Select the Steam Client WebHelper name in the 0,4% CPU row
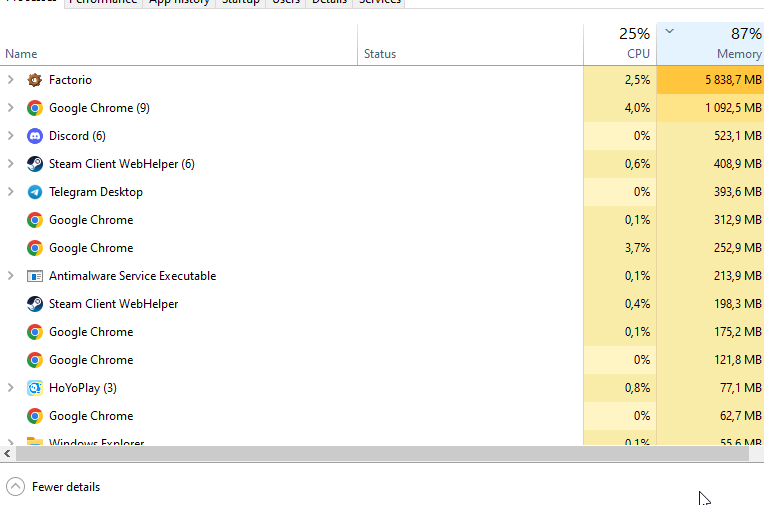This screenshot has width=764, height=505. click(114, 304)
